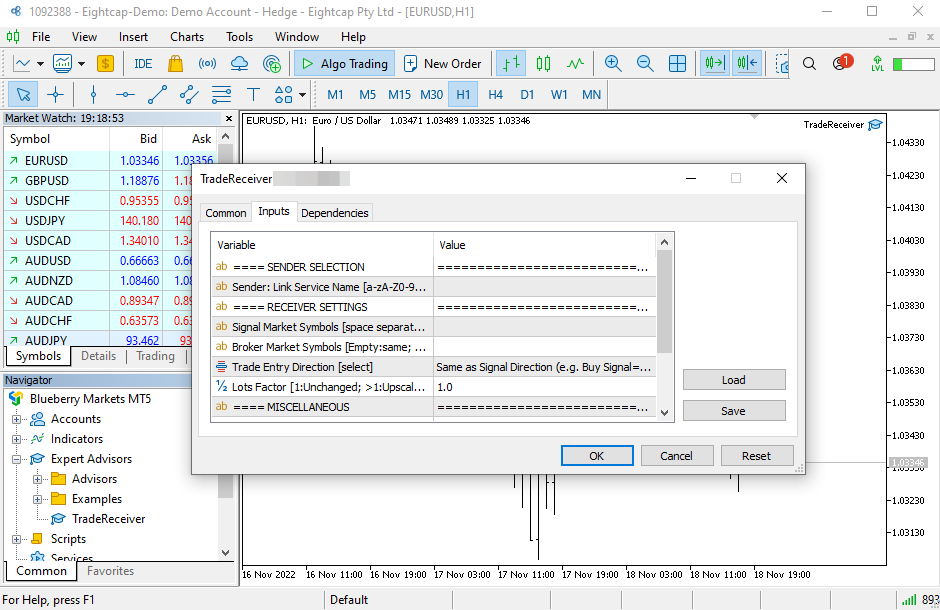The height and width of the screenshot is (610, 940).
Task: Click the tile windows grid icon
Action: click(677, 63)
